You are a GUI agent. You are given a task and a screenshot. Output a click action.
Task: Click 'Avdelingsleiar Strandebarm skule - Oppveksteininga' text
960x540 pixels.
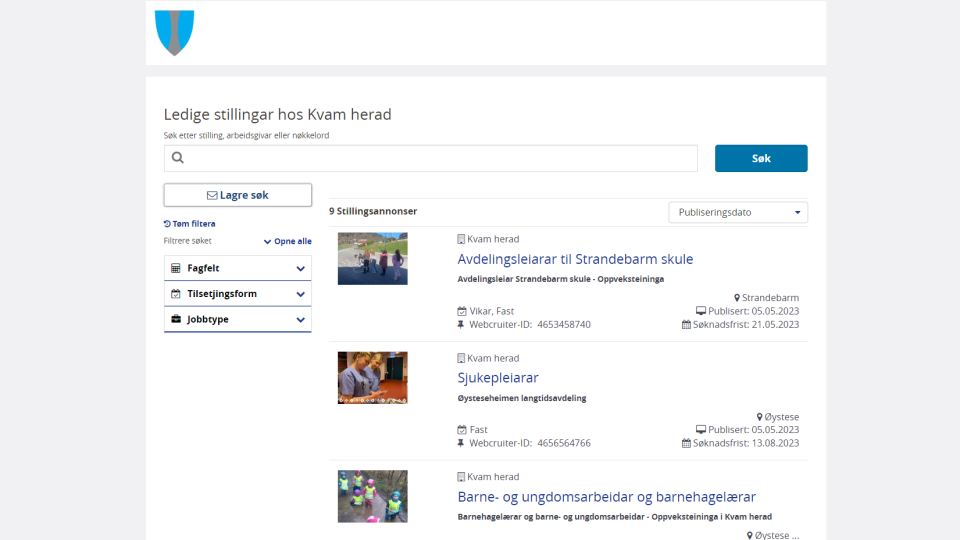[x=561, y=279]
